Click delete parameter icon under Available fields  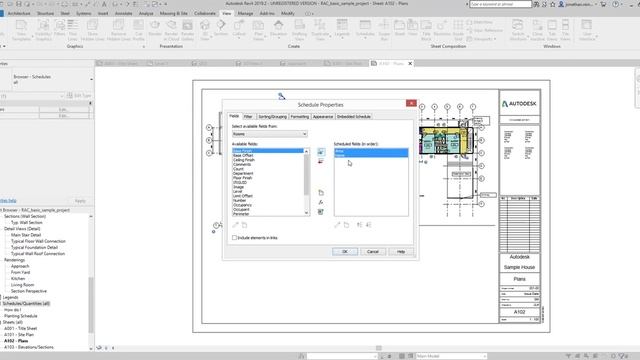(244, 225)
